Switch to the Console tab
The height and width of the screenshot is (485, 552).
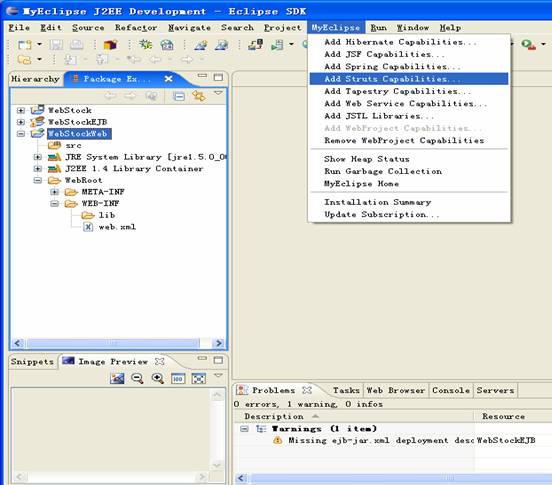451,390
